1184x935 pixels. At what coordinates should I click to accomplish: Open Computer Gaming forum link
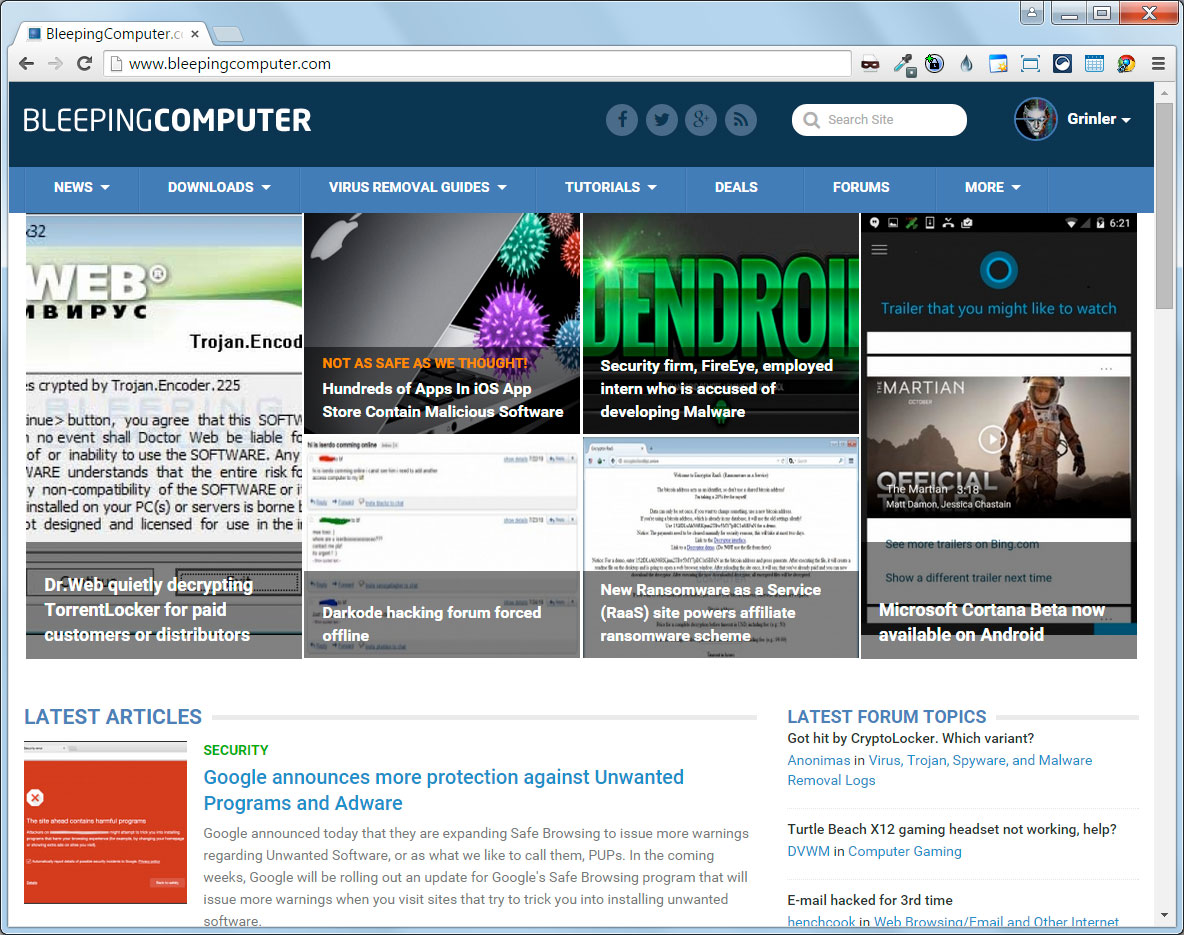pyautogui.click(x=905, y=851)
